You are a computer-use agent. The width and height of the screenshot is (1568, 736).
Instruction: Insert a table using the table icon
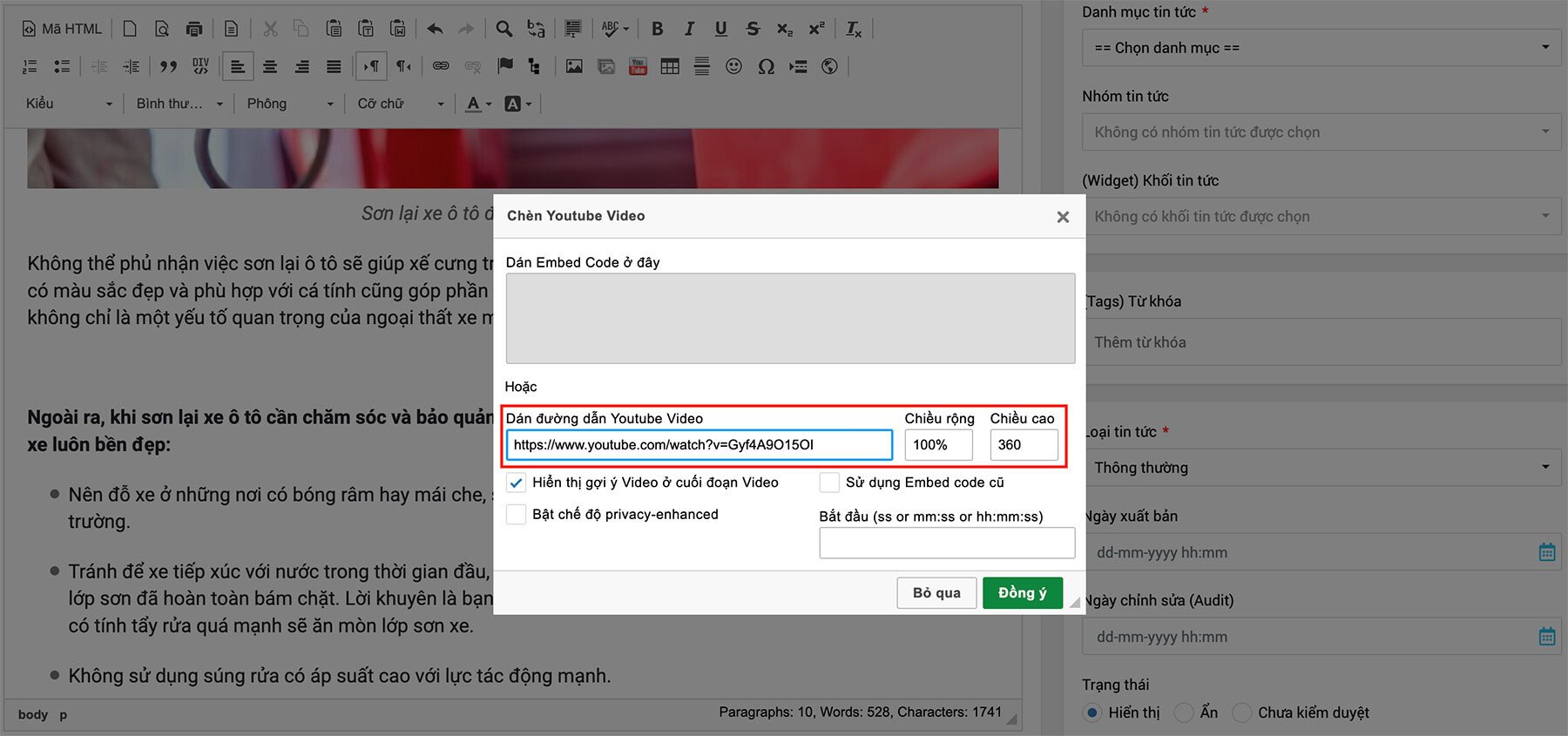[x=670, y=67]
